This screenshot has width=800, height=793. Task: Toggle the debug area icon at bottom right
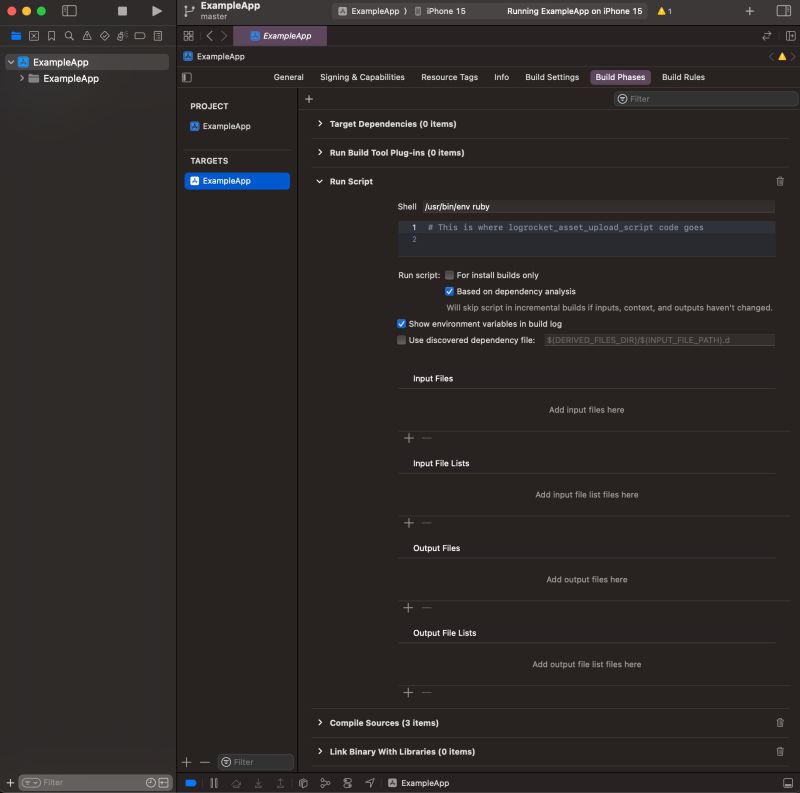(788, 783)
